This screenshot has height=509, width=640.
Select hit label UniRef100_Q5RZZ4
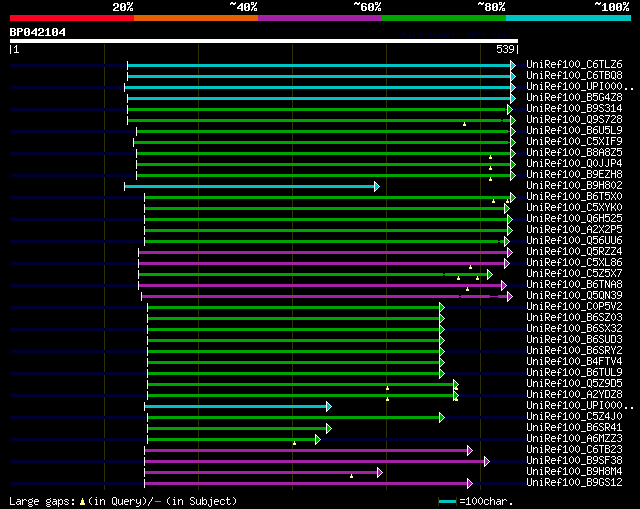point(574,252)
